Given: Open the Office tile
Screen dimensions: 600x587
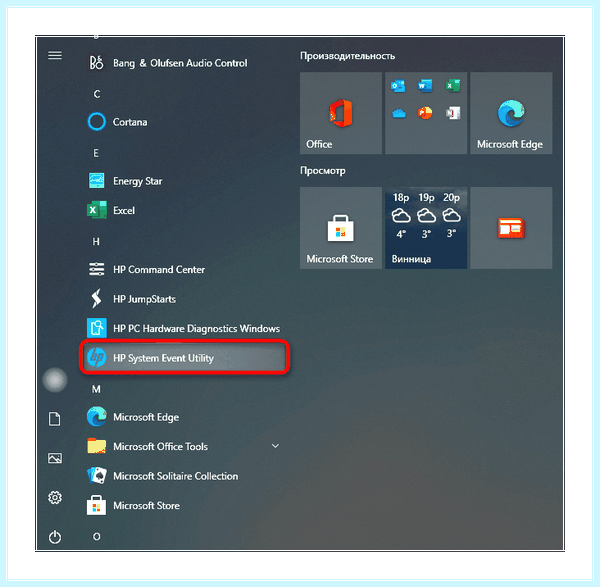Looking at the screenshot, I should point(341,113).
